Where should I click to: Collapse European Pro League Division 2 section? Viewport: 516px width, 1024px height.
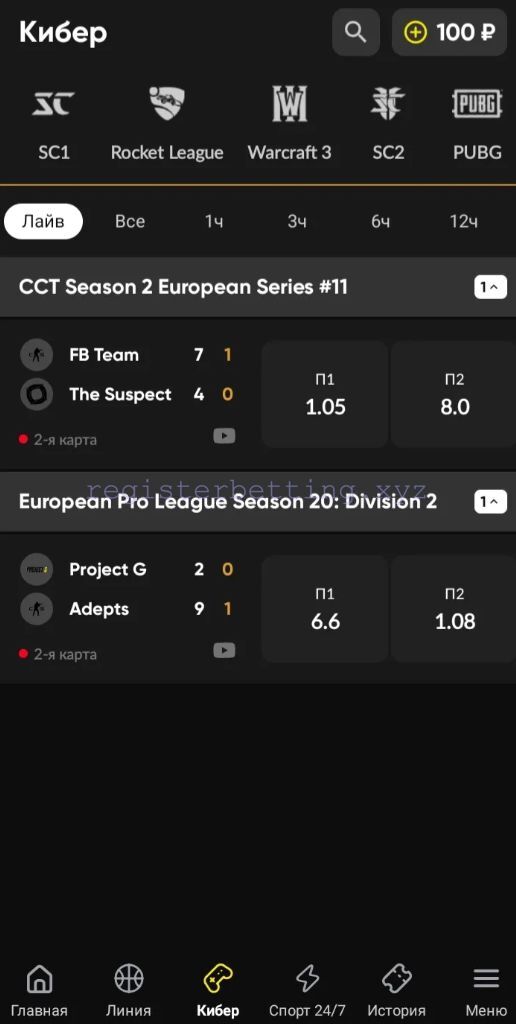pyautogui.click(x=491, y=502)
